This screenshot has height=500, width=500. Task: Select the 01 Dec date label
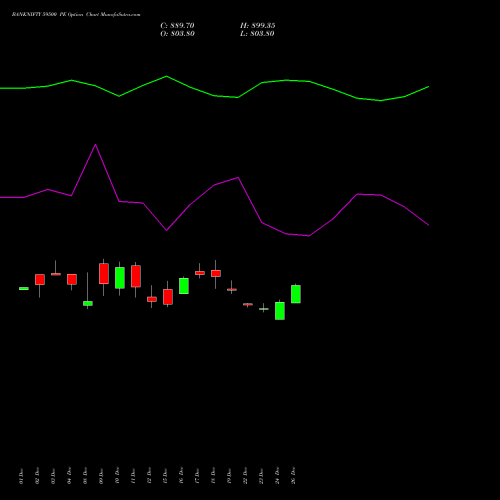point(21,476)
